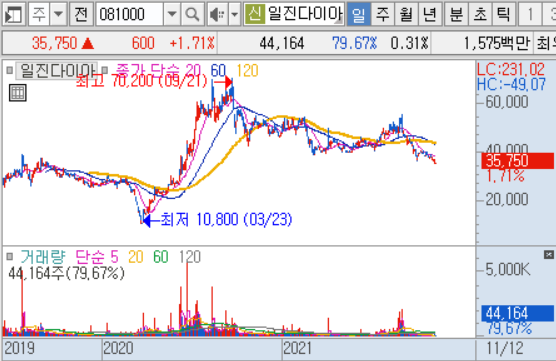
Task: Toggle the moving average 종가 단순 checkbox
Action: coord(105,70)
